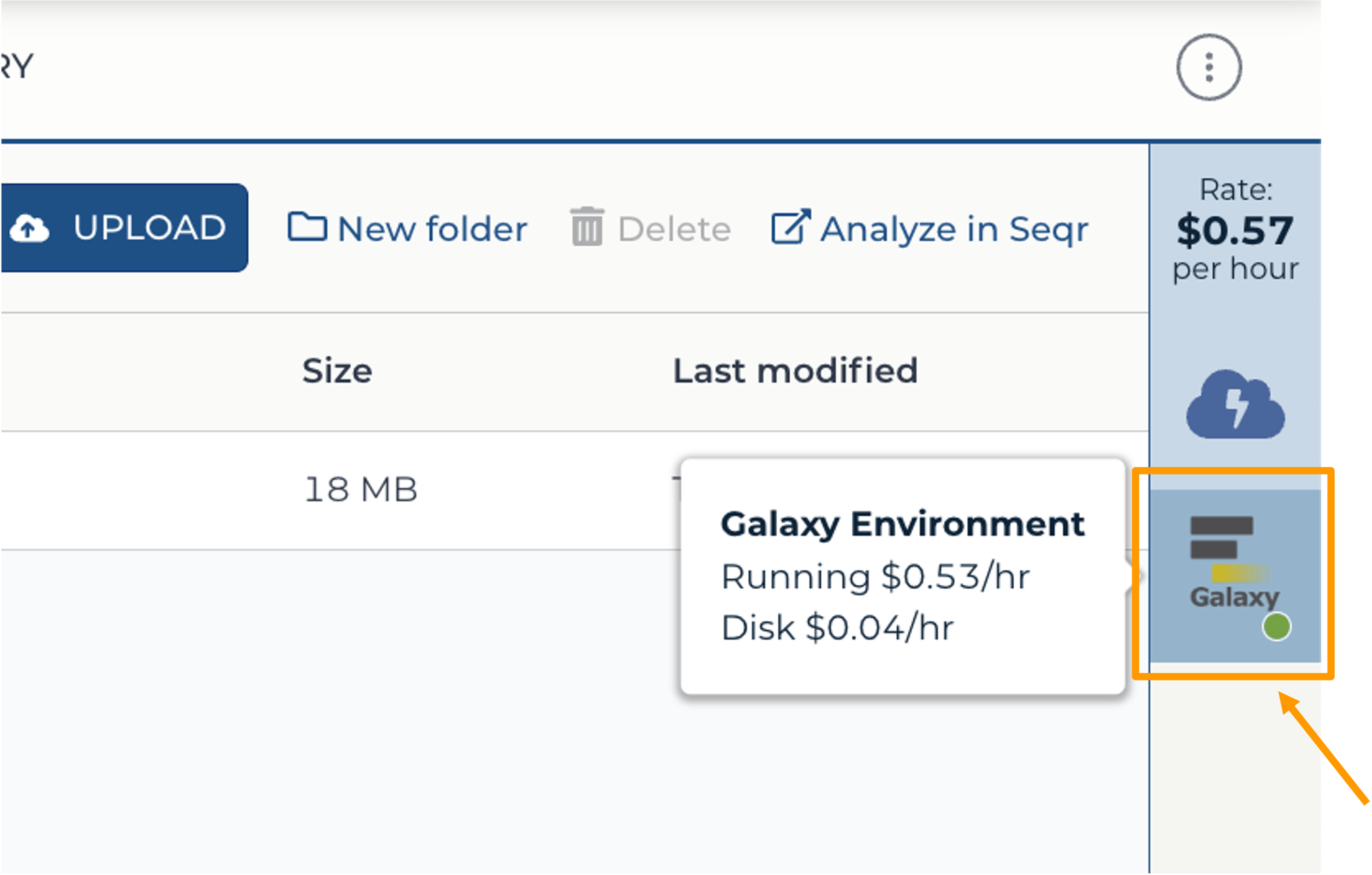Open the three-dot action menu

(1209, 67)
